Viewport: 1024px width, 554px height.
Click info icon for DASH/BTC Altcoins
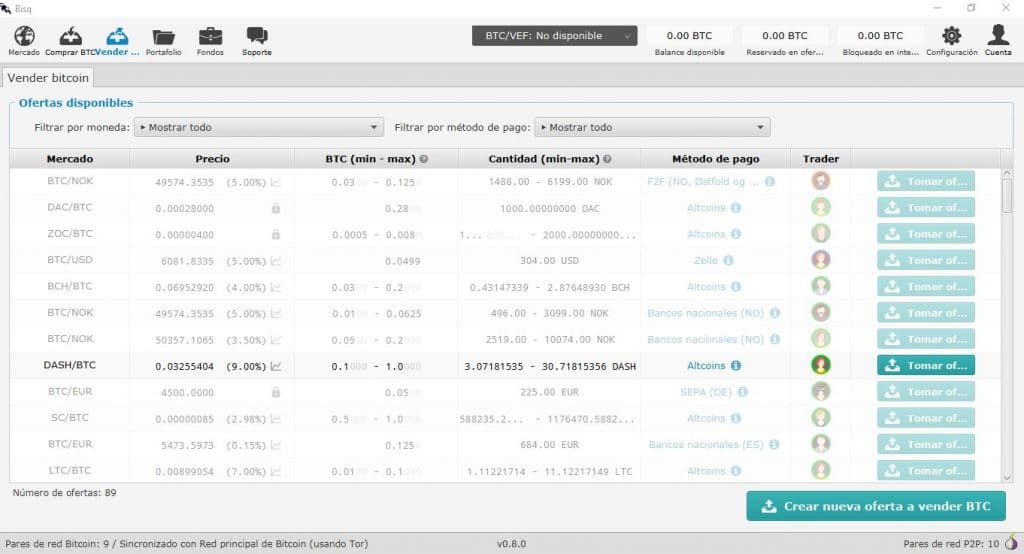tap(736, 366)
